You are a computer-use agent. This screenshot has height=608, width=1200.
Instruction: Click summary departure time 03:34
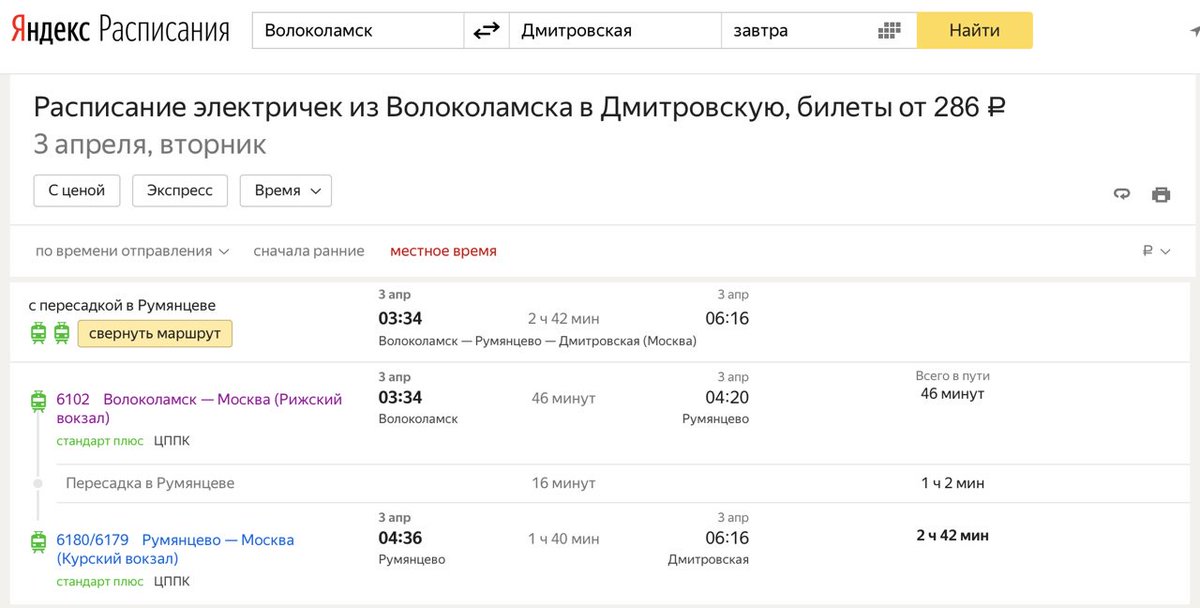point(400,319)
